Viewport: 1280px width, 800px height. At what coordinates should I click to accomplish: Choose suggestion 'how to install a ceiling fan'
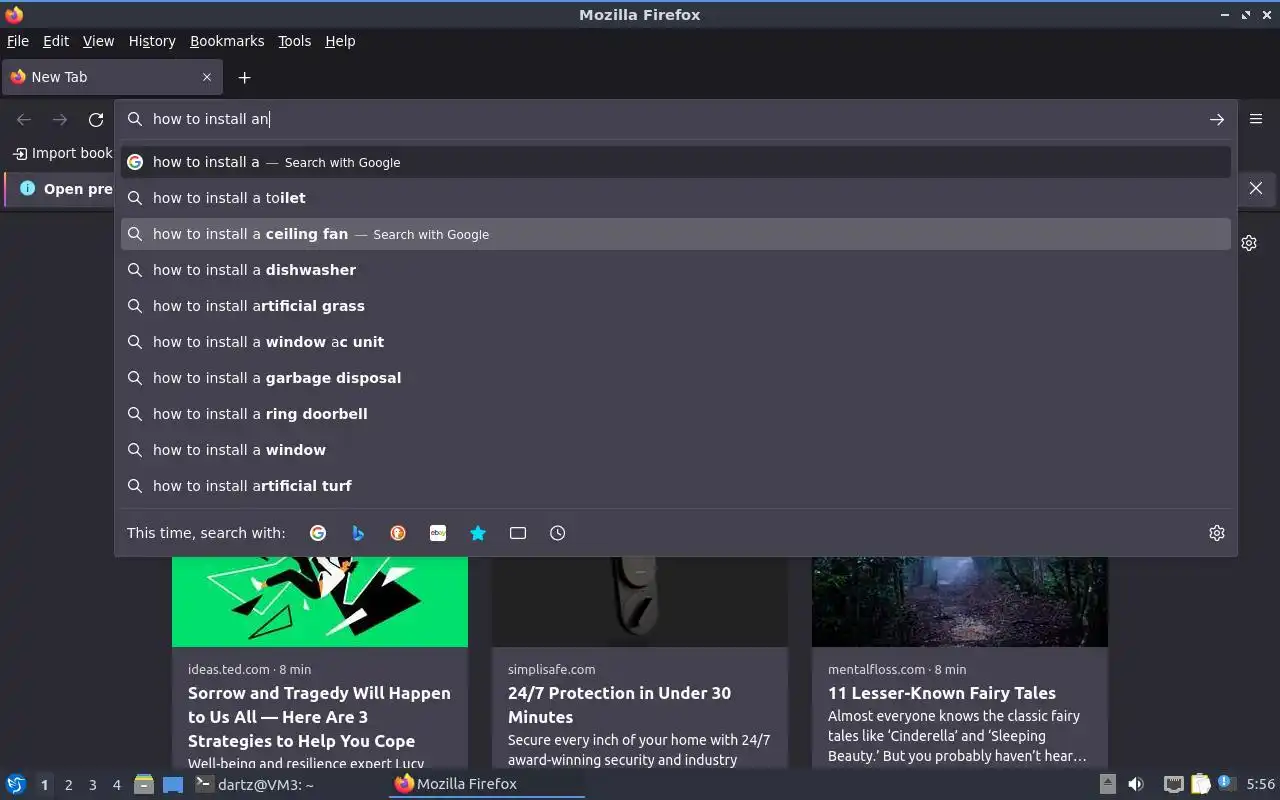pyautogui.click(x=676, y=234)
